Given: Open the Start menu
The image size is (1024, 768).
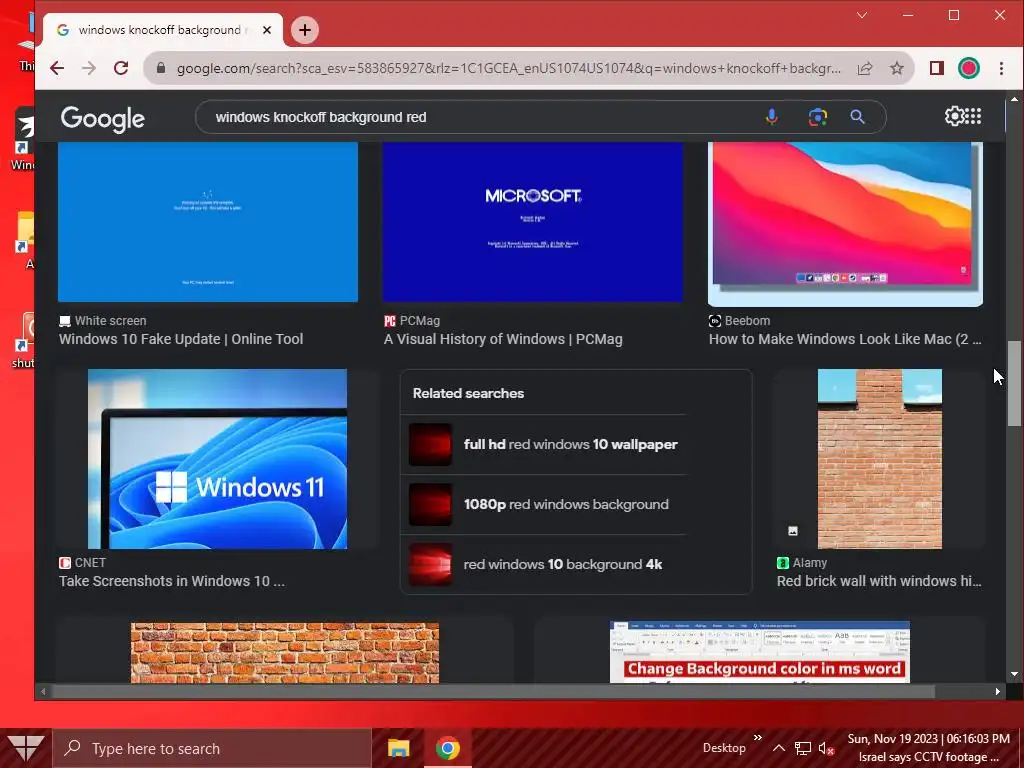Looking at the screenshot, I should click(x=25, y=748).
